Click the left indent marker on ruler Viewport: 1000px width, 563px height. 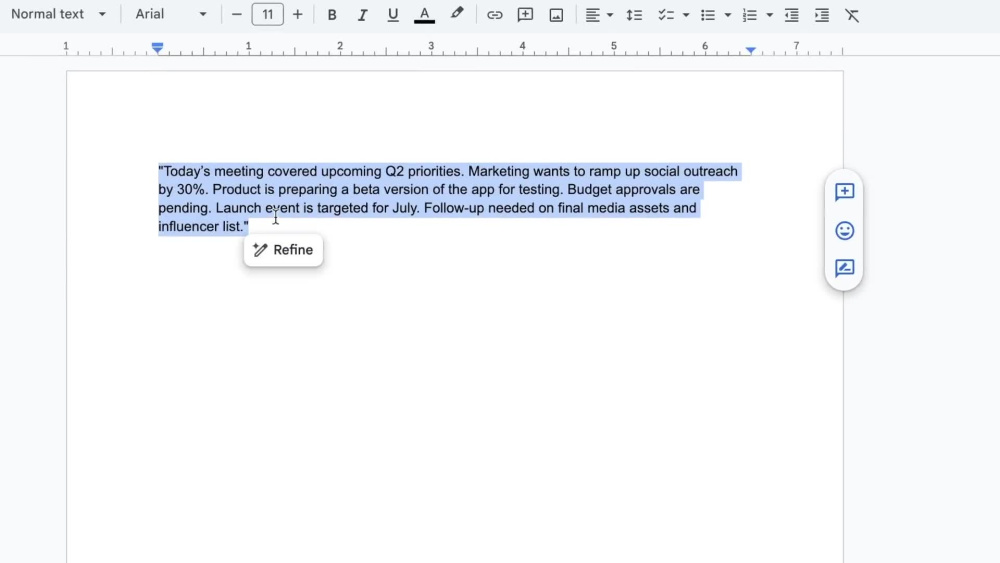[x=158, y=48]
